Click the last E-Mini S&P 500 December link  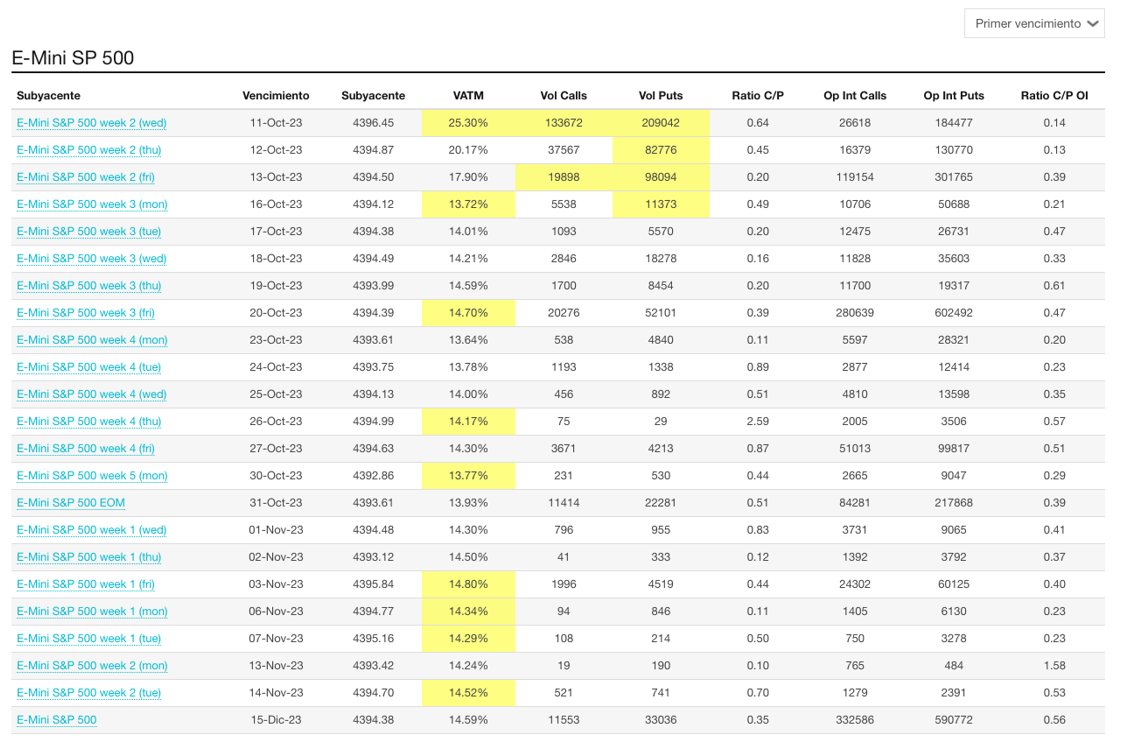click(57, 720)
